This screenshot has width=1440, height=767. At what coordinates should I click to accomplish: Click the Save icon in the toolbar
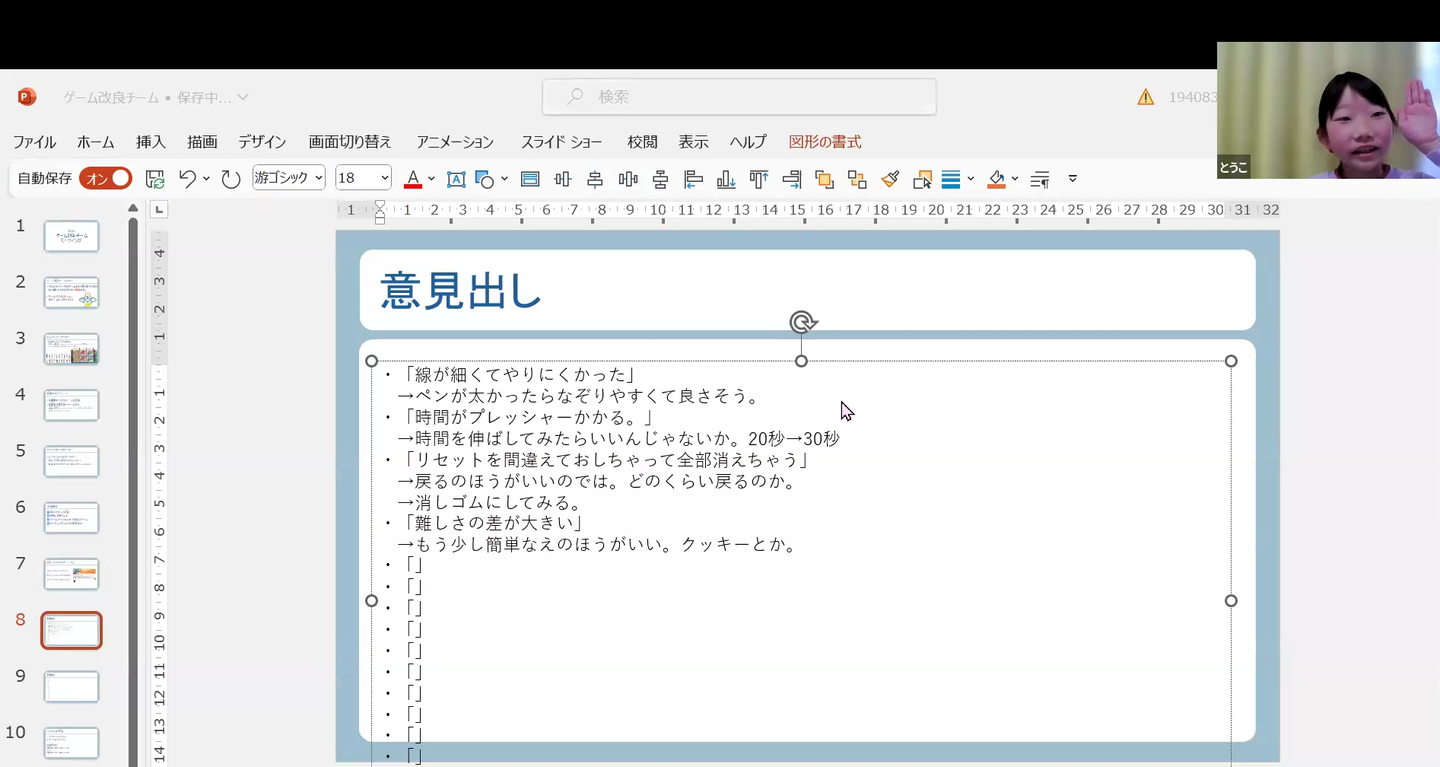coord(155,179)
